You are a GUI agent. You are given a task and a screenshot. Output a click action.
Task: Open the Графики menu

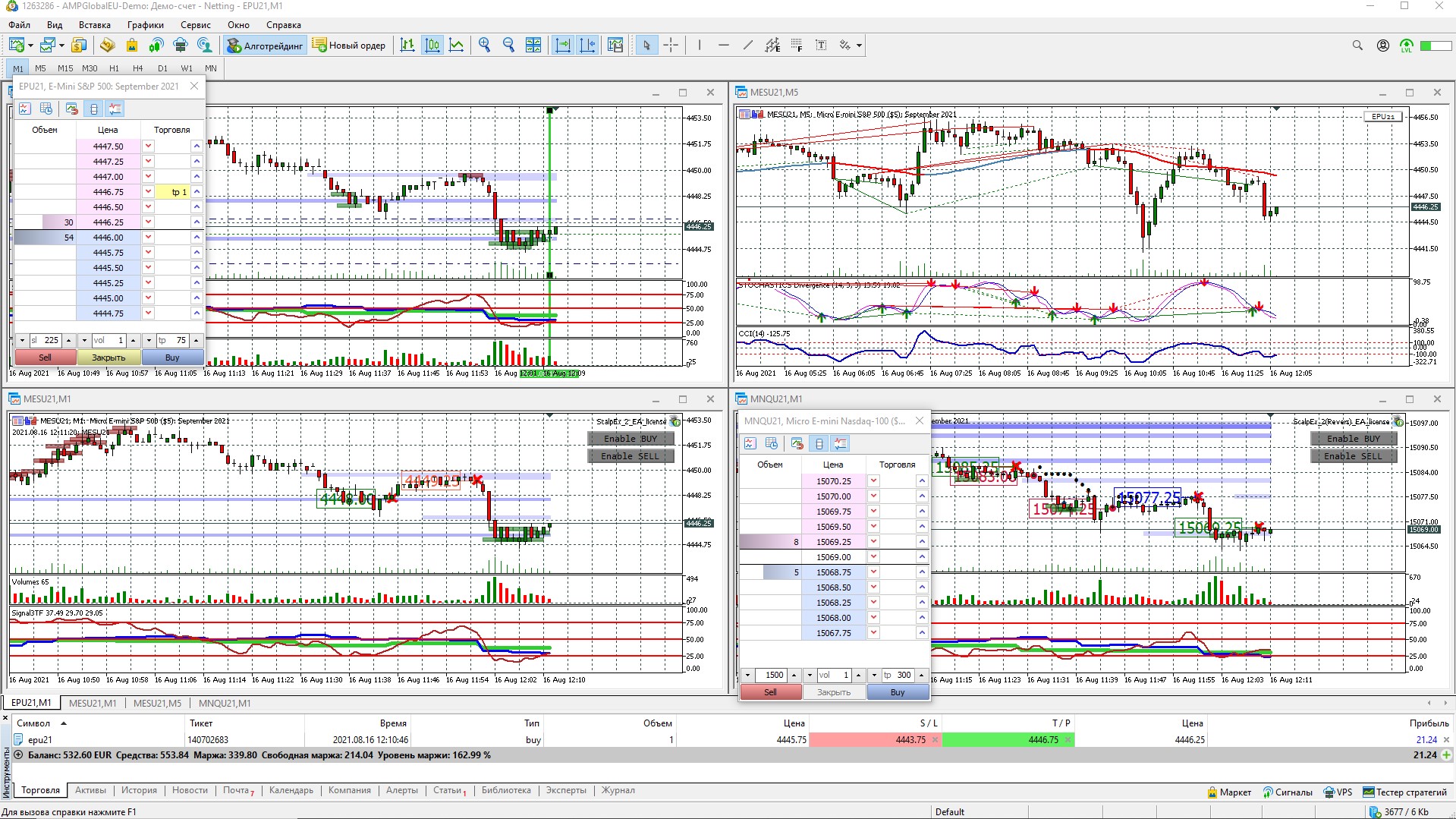click(x=145, y=25)
